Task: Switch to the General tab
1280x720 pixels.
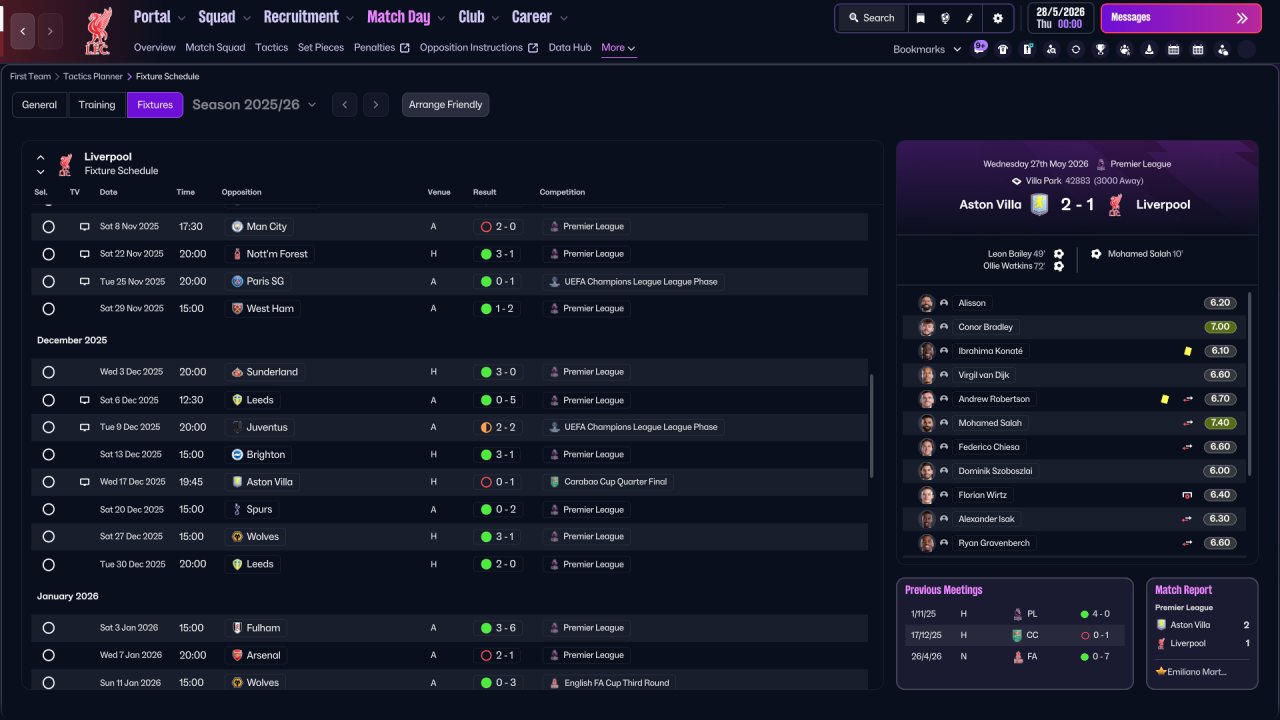Action: tap(40, 105)
